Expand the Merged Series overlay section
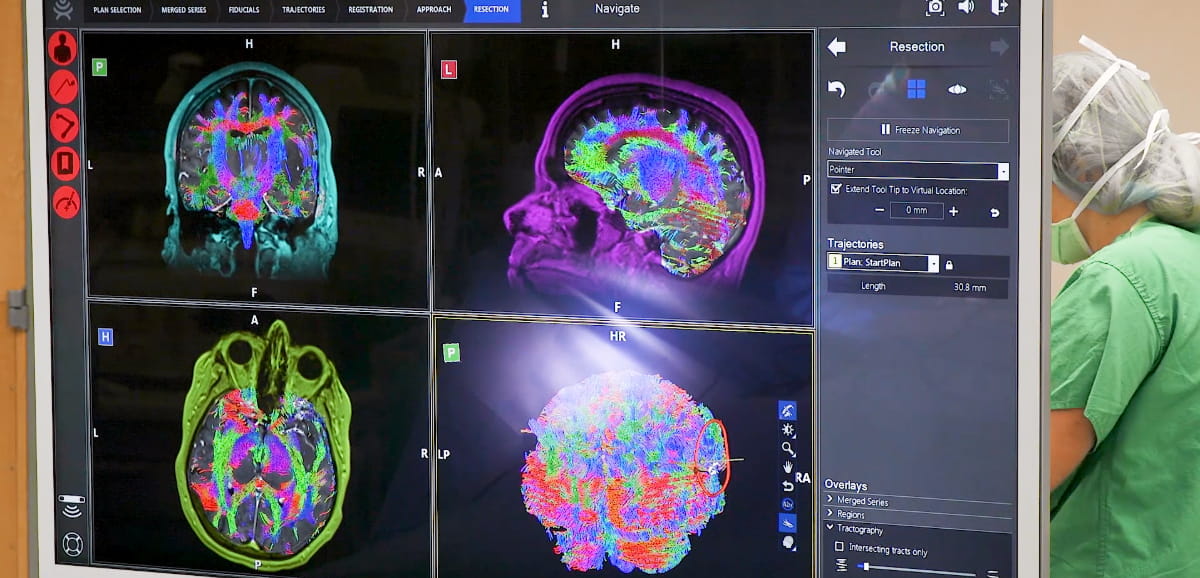Viewport: 1200px width, 578px height. click(829, 501)
